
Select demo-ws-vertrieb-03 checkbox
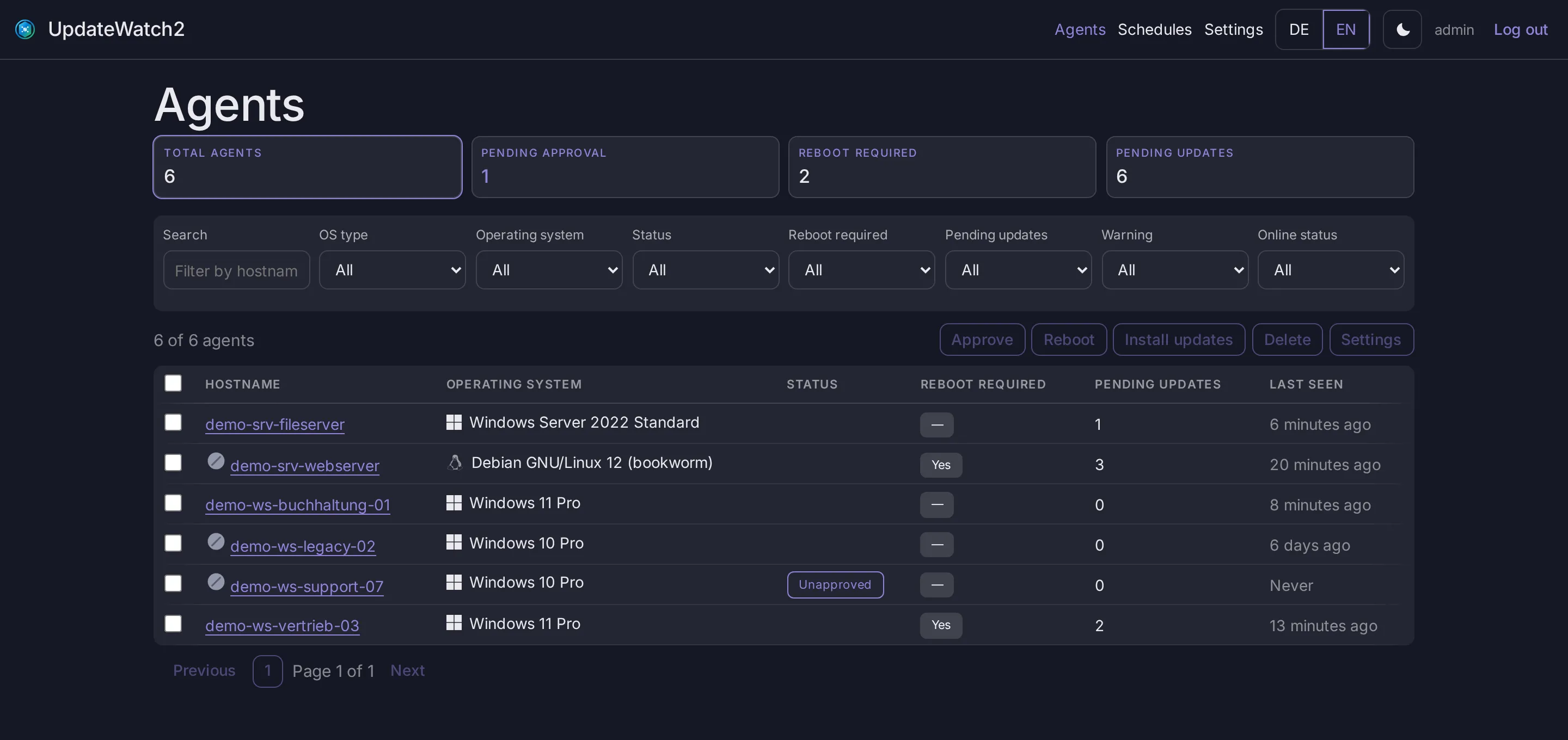click(x=174, y=623)
